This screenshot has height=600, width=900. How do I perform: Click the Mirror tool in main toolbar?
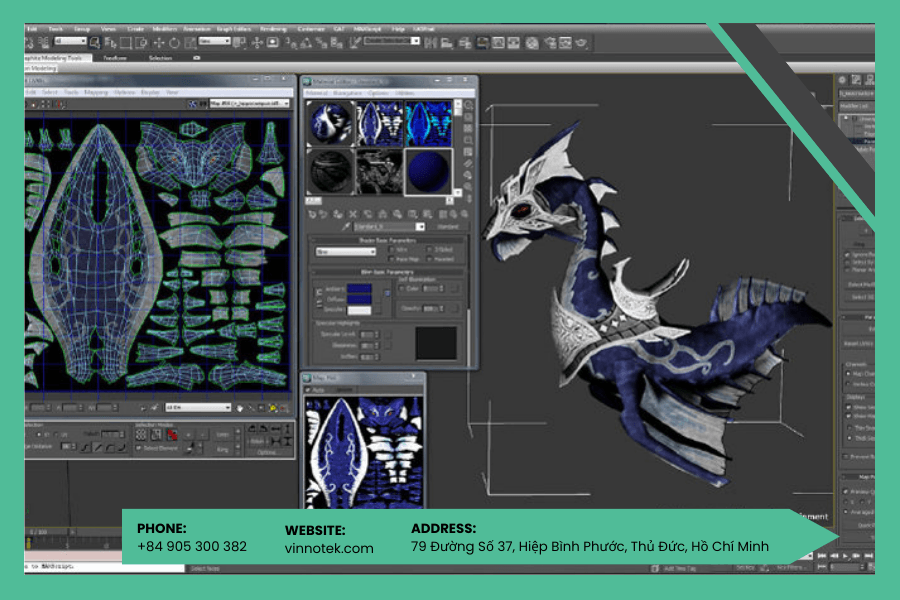tap(430, 42)
